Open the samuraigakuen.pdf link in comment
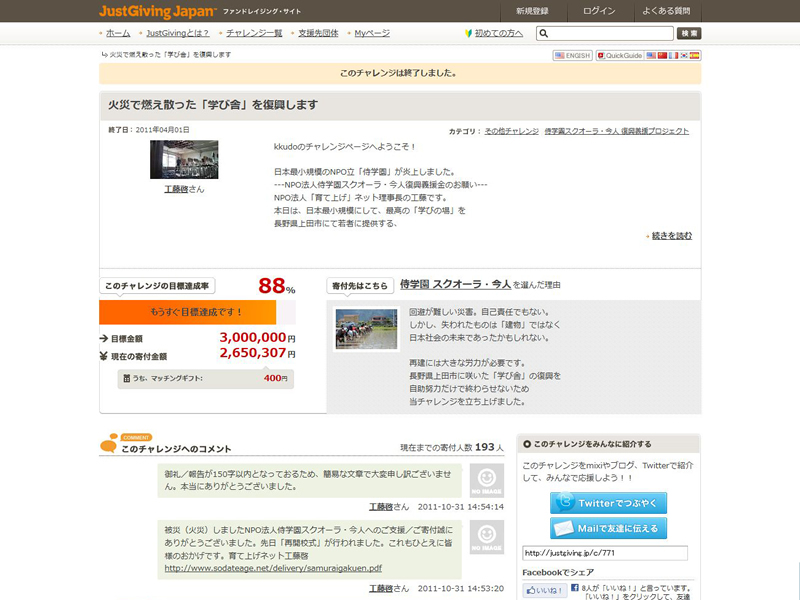Image resolution: width=800 pixels, height=600 pixels. click(272, 568)
